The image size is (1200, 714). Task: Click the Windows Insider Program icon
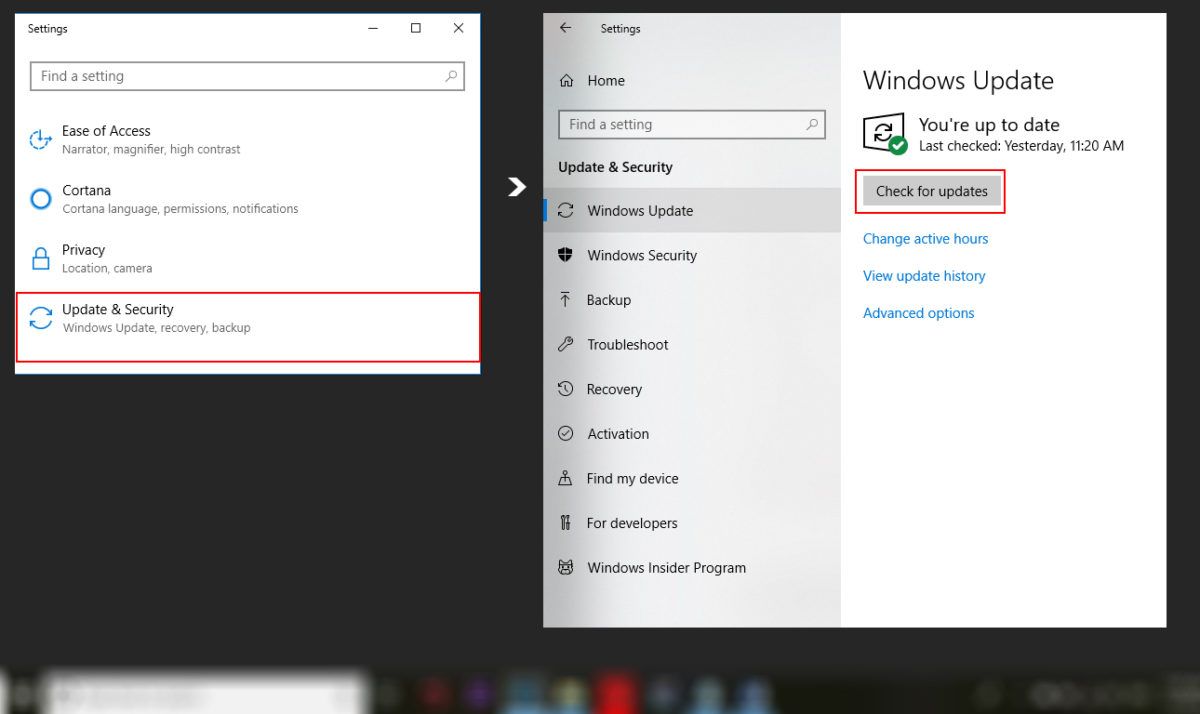coord(566,568)
